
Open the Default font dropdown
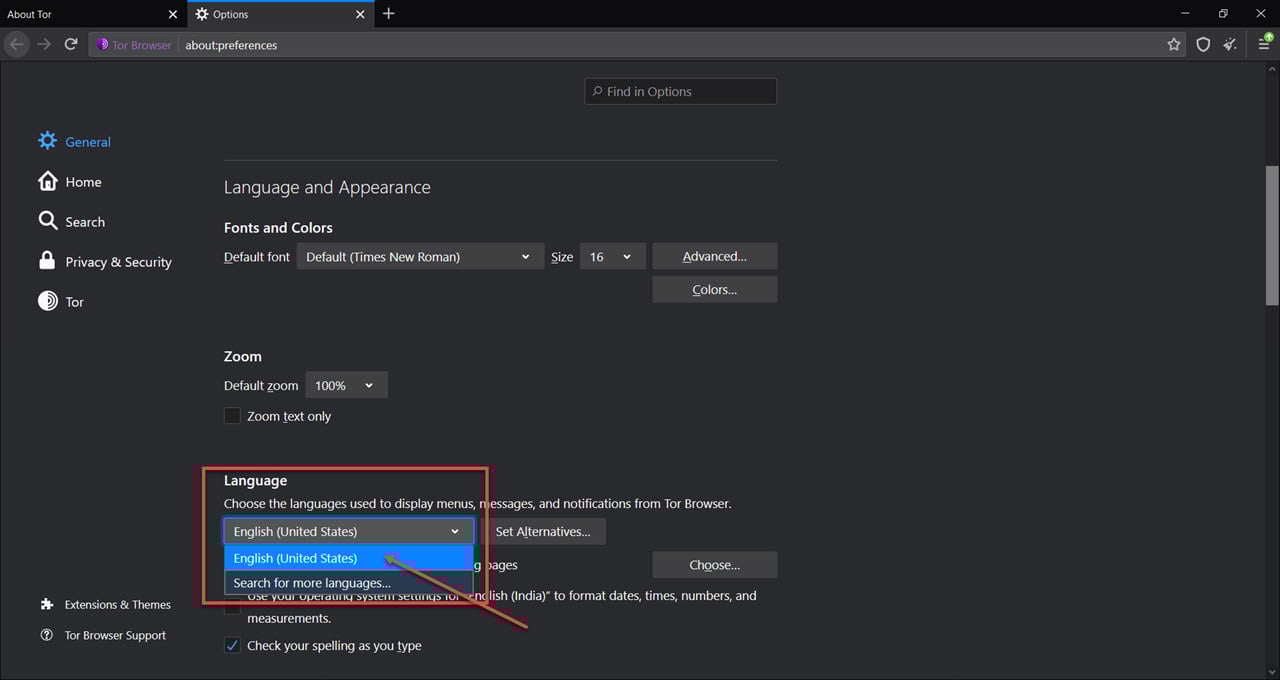[420, 257]
